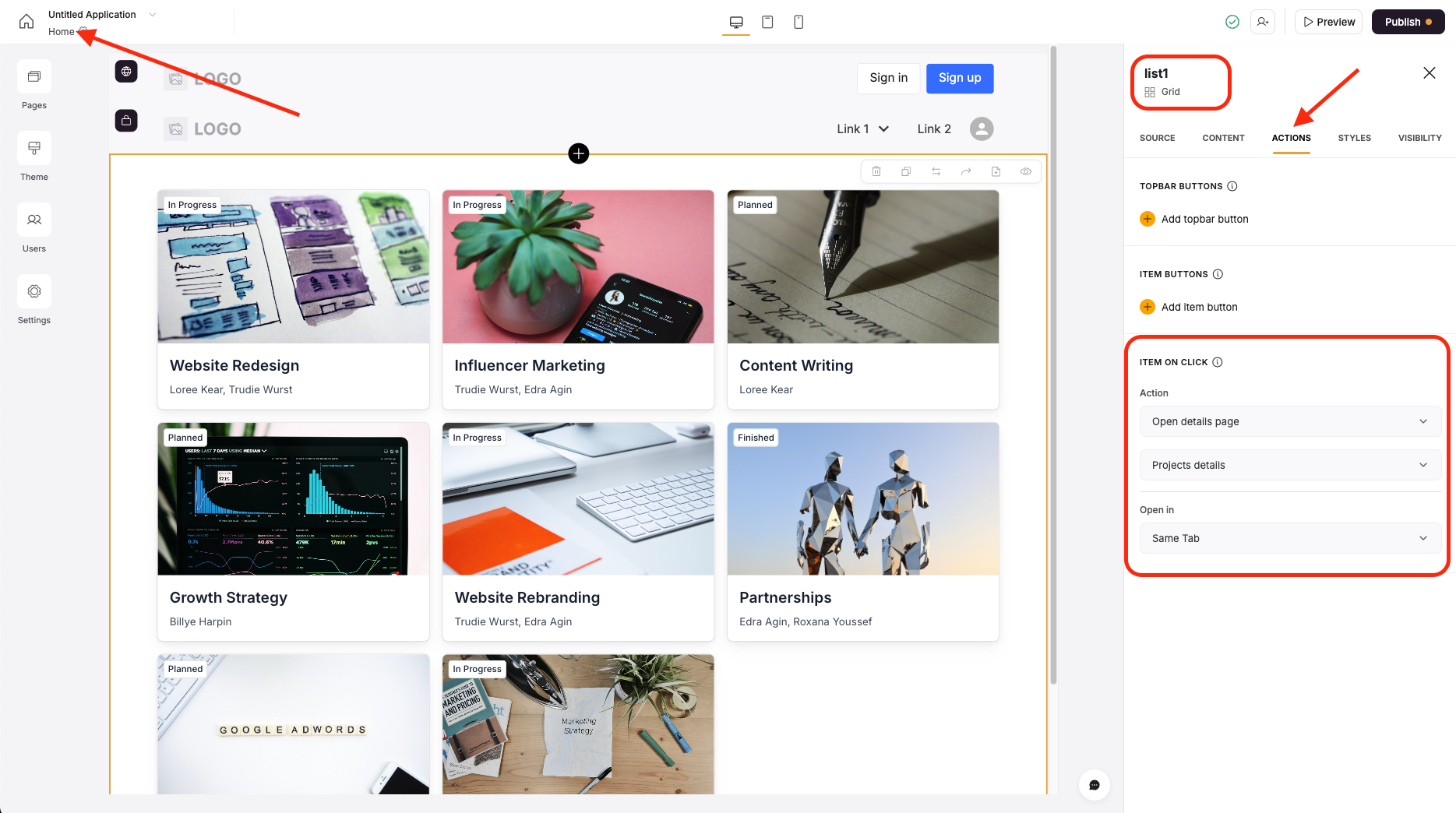
Task: Click Add topbar button
Action: point(1194,219)
